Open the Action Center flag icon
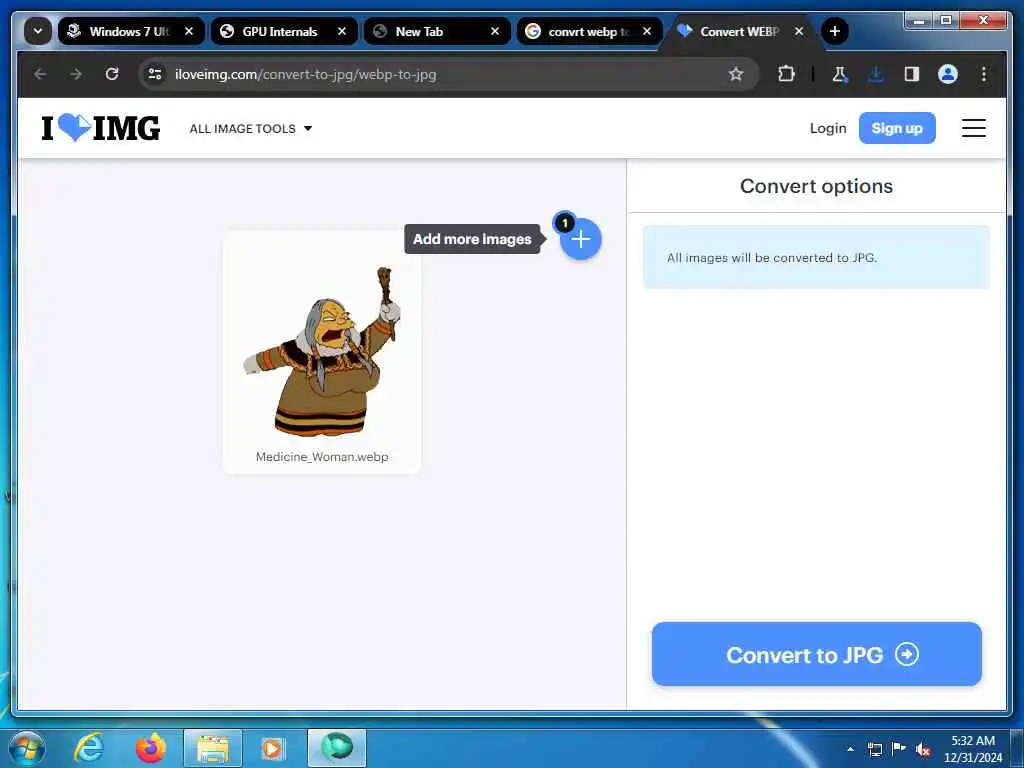Screen dimensions: 1024x768 pyautogui.click(x=899, y=749)
